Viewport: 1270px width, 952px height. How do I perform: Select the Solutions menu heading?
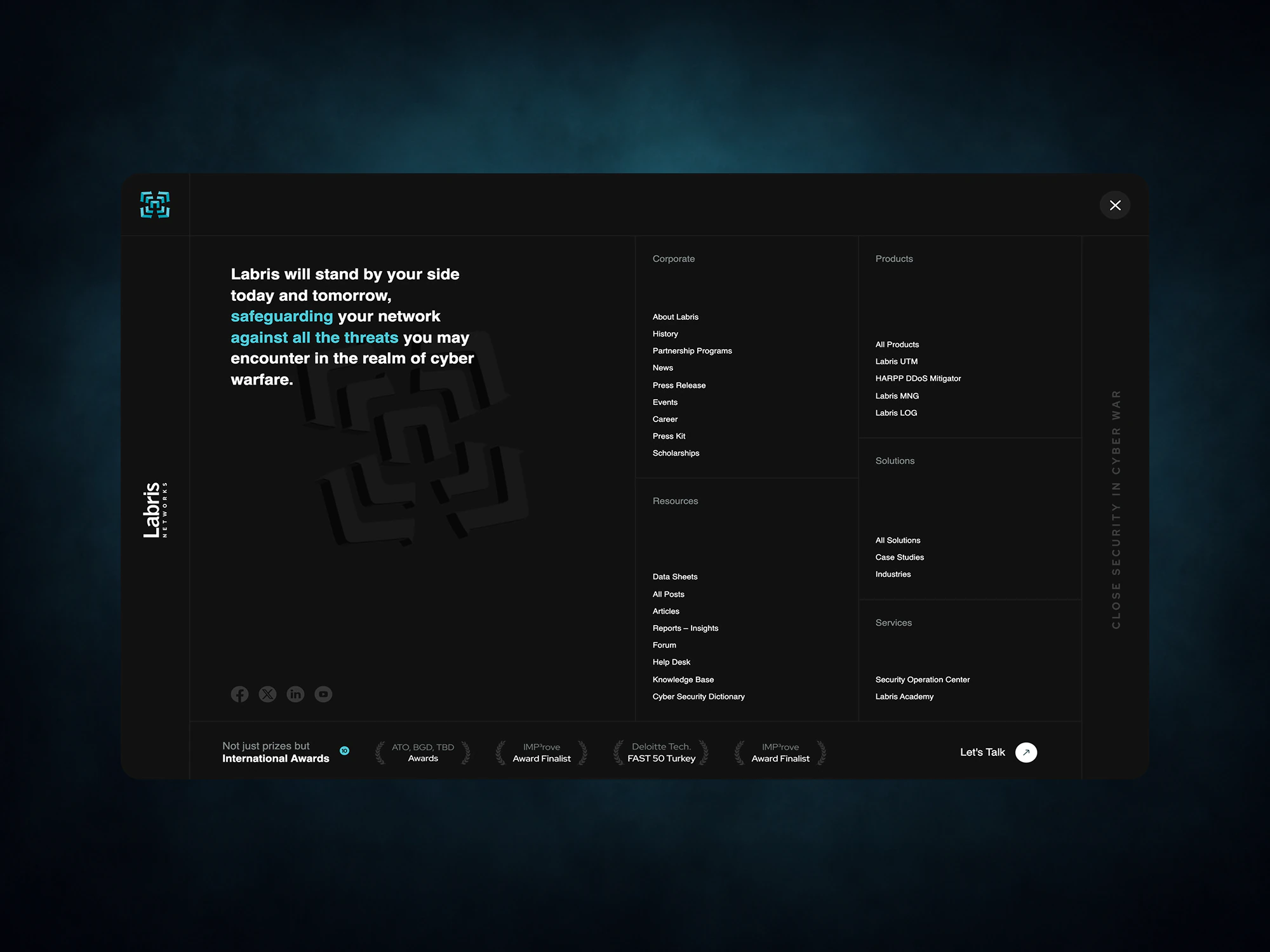[x=895, y=461]
